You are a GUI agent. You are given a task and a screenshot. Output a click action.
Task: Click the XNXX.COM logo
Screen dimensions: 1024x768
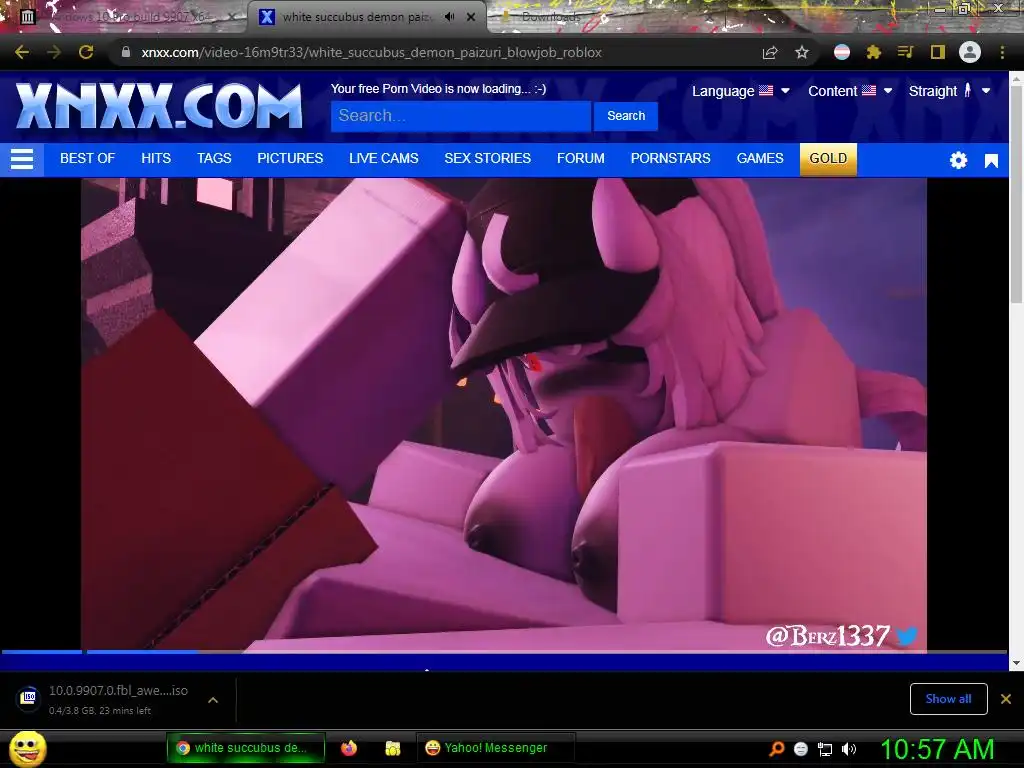click(x=159, y=106)
